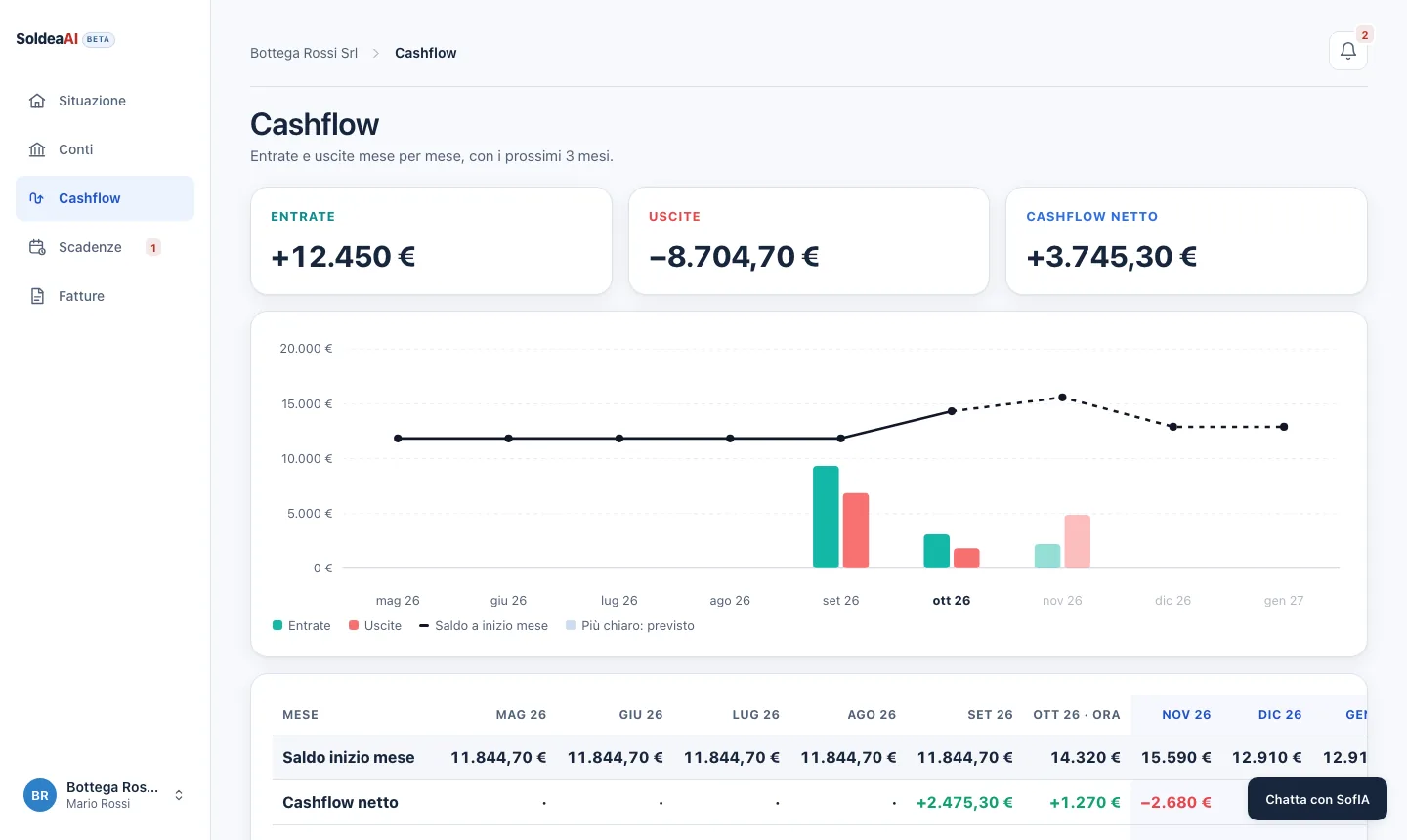Select Cashflow in the sidebar
Viewport: 1407px width, 840px height.
pyautogui.click(x=105, y=198)
